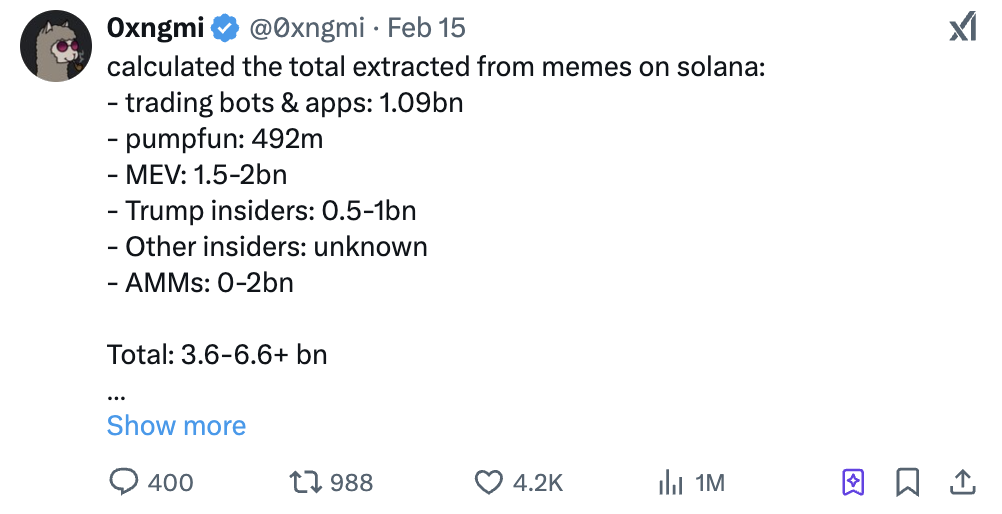Viewport: 1002px width, 514px height.
Task: Open the @0xngmi handle link
Action: click(305, 28)
